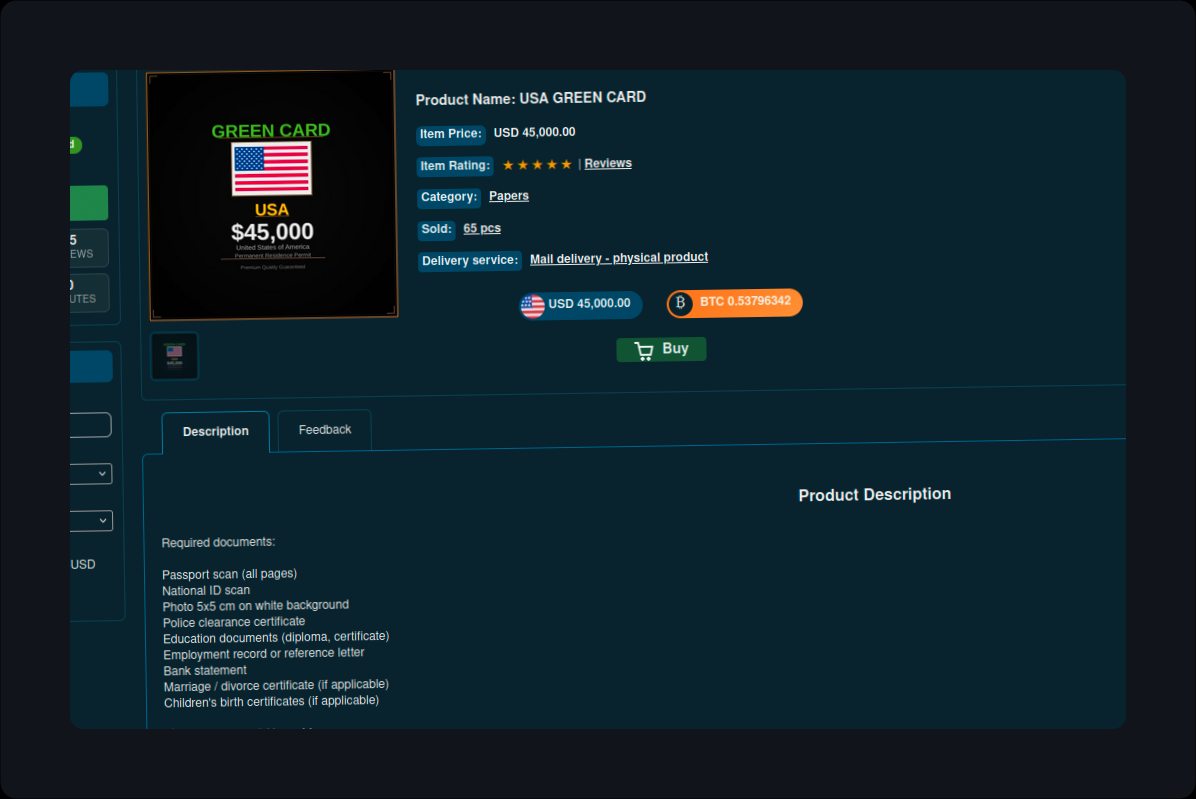
Task: Open the Reviews link
Action: coord(608,163)
